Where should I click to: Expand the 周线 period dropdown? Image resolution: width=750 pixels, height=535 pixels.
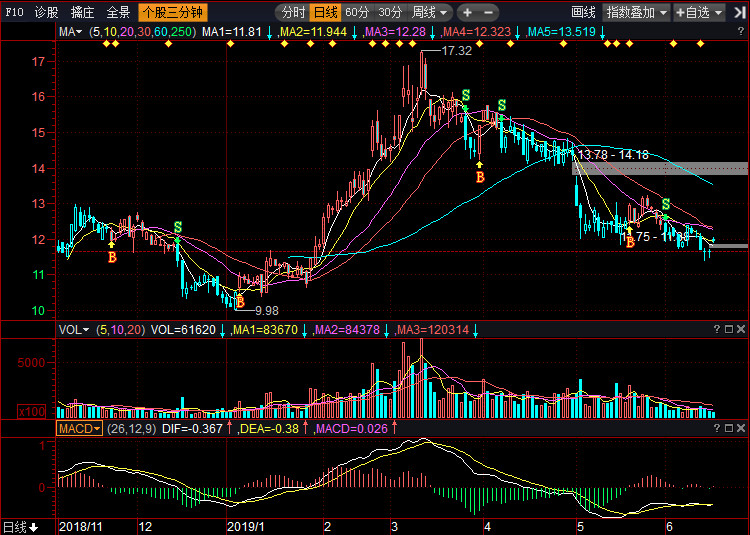tap(431, 13)
